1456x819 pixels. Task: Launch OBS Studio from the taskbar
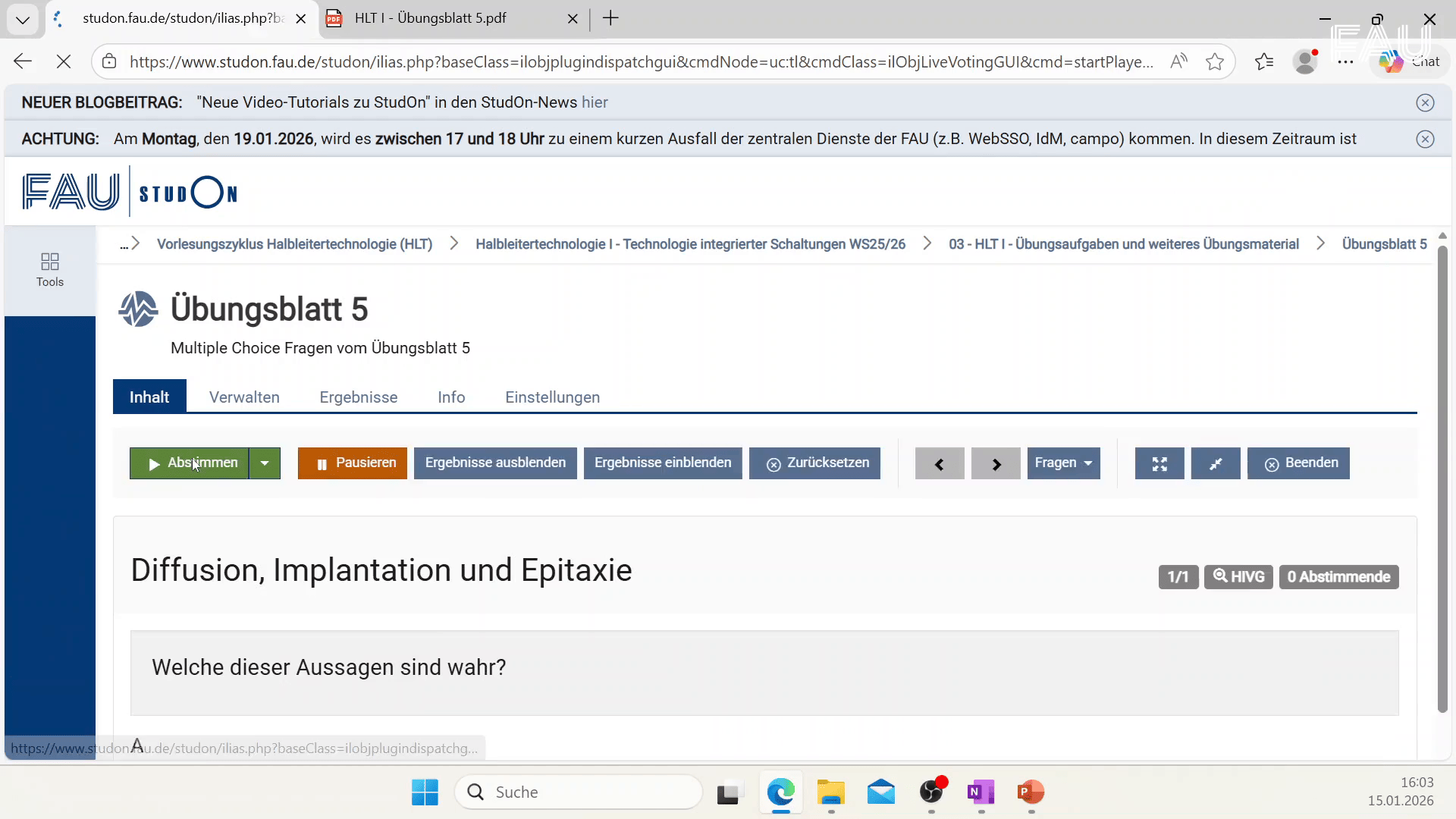[931, 792]
